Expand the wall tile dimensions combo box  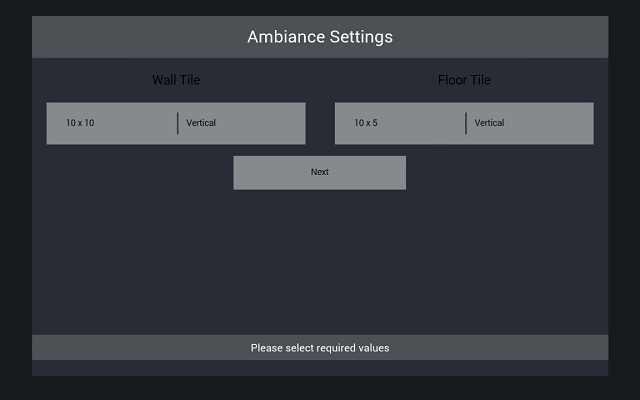(x=112, y=123)
